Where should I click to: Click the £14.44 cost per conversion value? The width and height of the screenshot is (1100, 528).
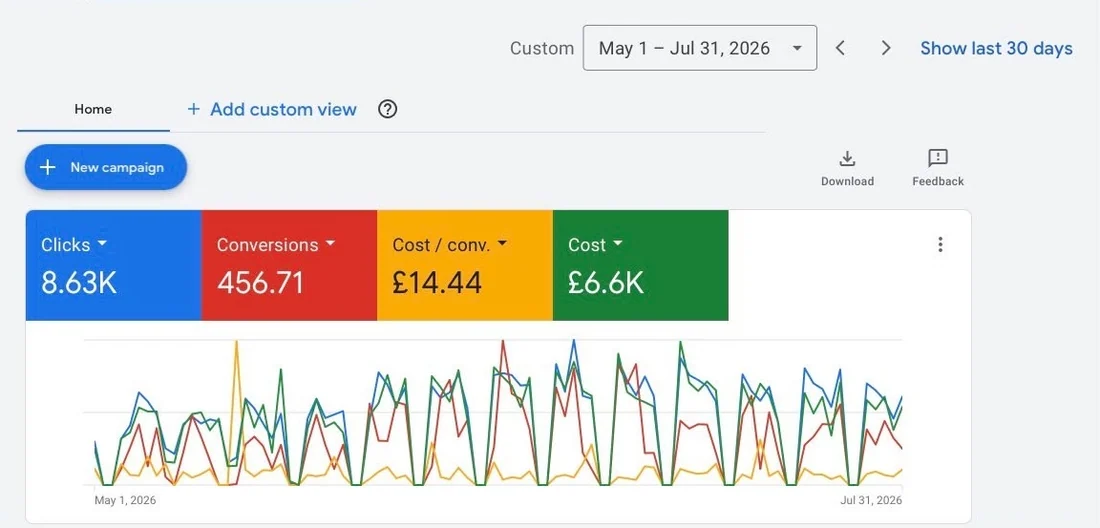436,283
